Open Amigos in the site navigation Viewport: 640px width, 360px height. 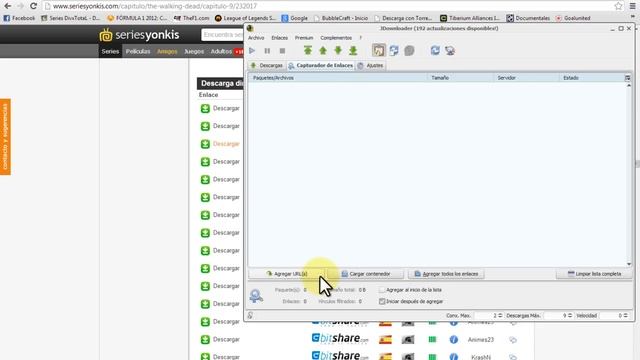(x=167, y=51)
